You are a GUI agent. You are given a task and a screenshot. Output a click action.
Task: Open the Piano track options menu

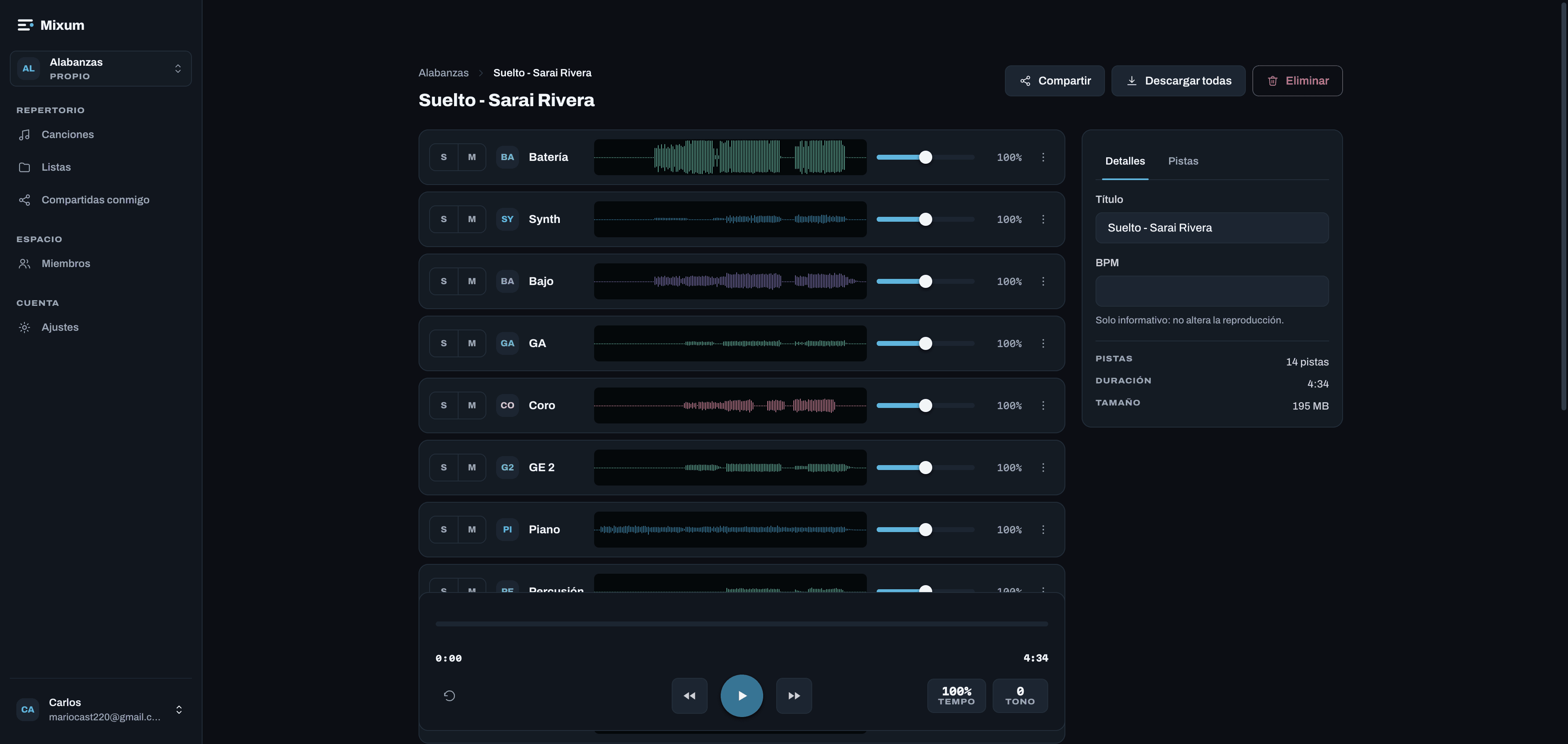click(x=1043, y=530)
